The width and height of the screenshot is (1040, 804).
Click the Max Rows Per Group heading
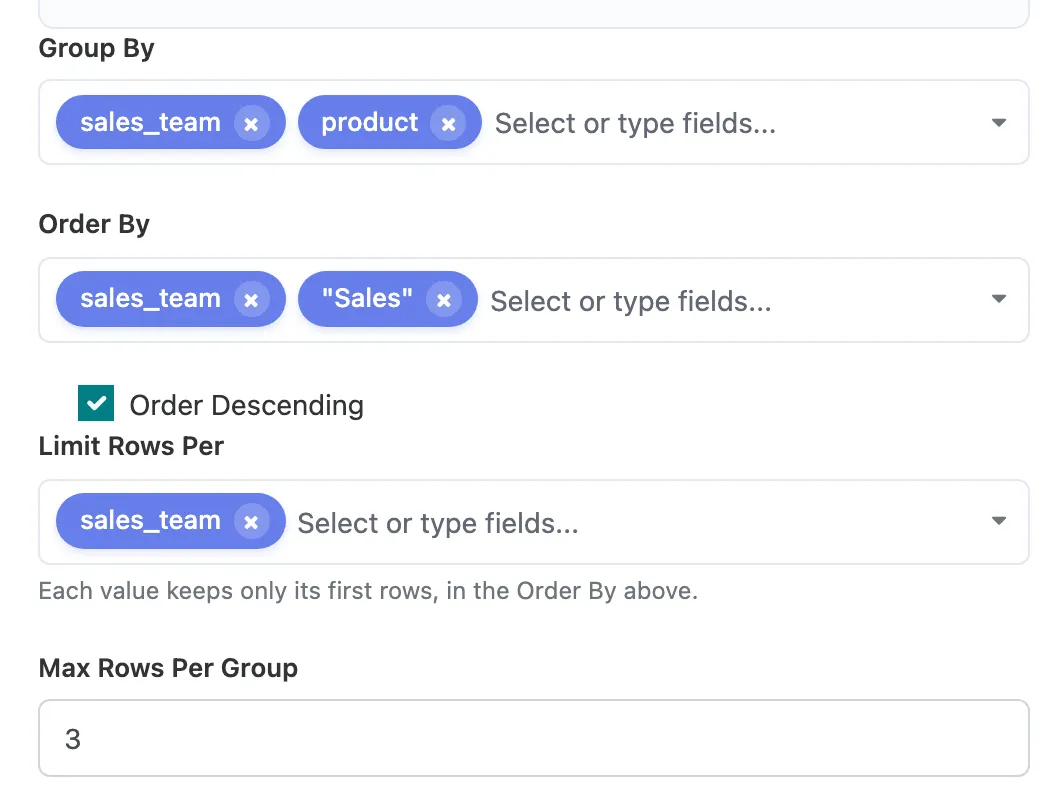click(168, 668)
